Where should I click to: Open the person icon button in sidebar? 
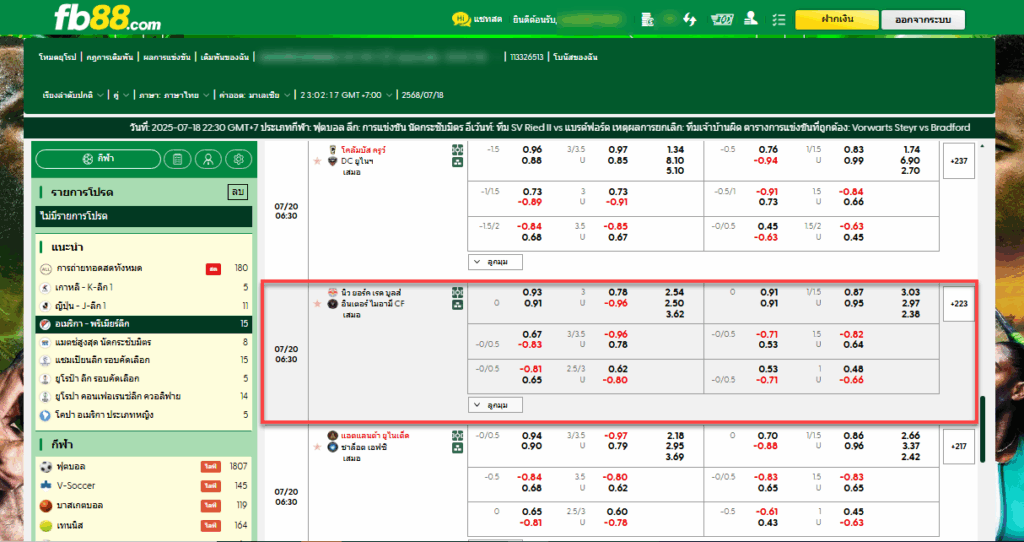(208, 159)
